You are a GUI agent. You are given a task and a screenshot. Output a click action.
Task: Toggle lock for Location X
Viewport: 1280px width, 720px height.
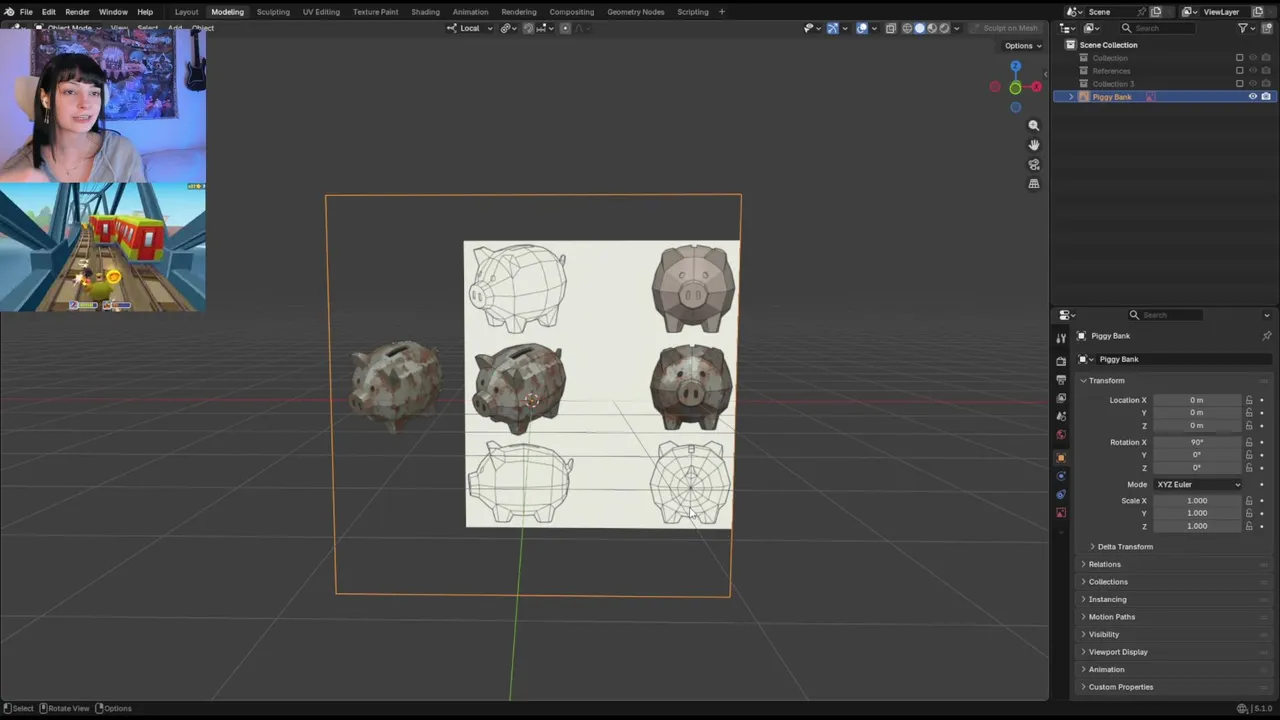(x=1249, y=400)
